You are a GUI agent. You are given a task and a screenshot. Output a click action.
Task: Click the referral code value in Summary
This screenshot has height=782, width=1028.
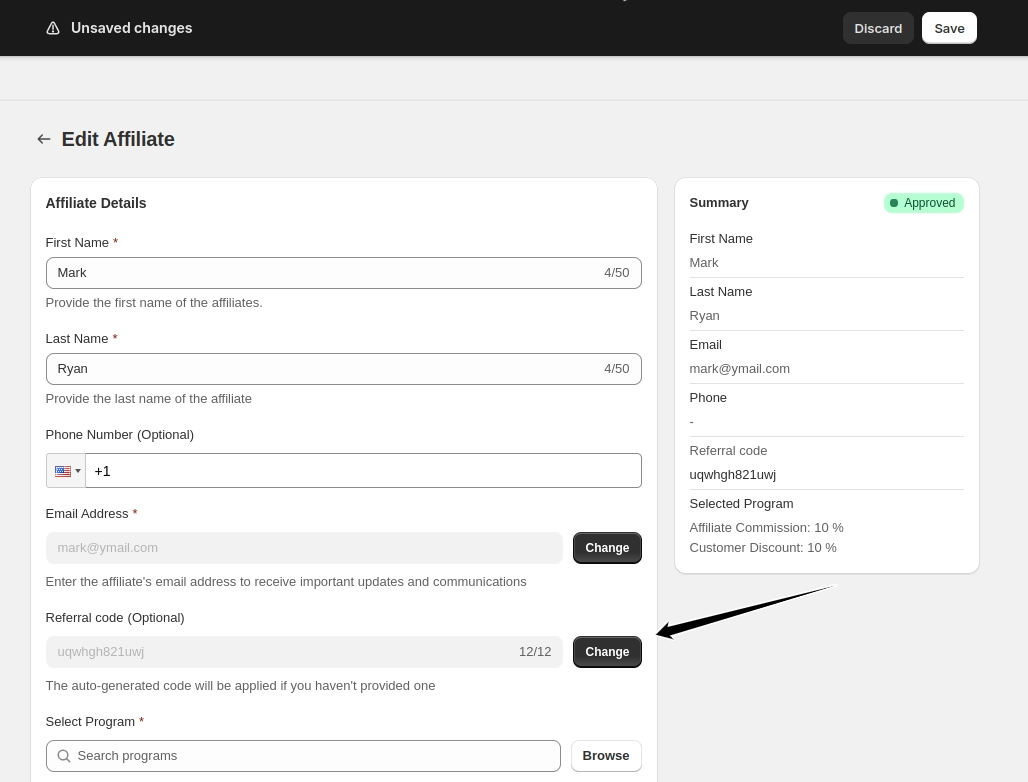coord(732,475)
